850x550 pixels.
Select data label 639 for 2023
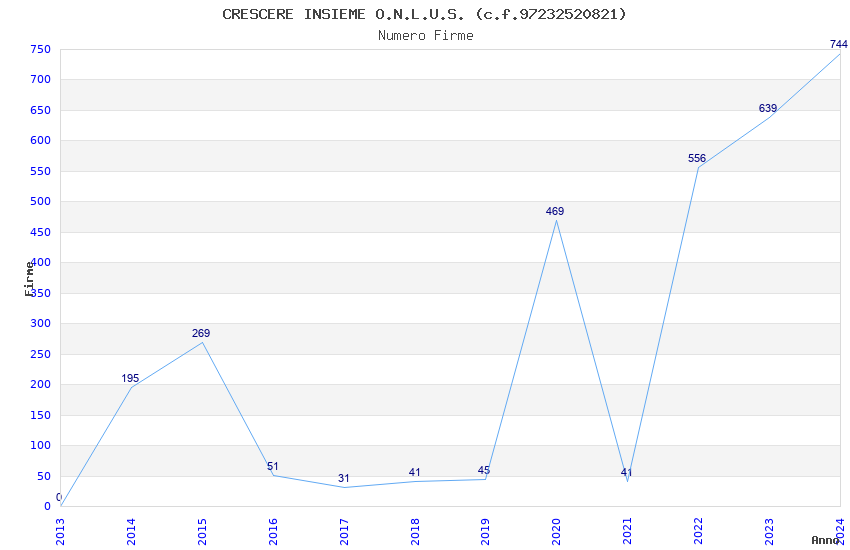(768, 108)
